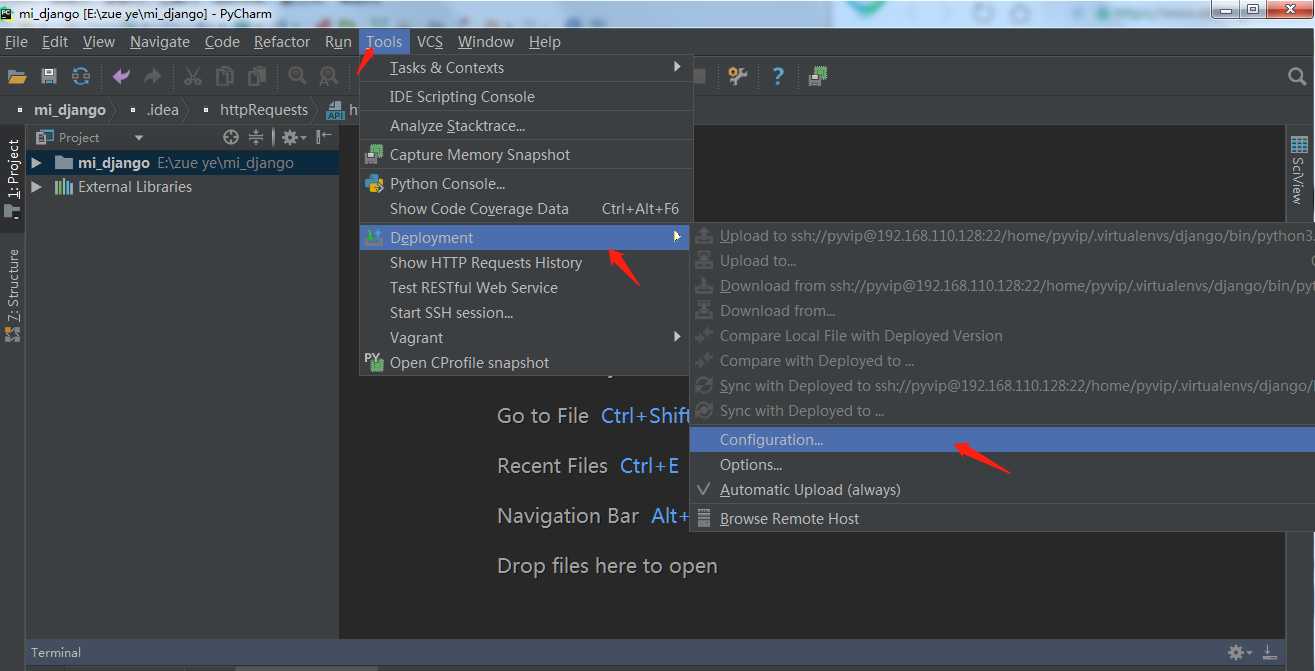The height and width of the screenshot is (671, 1315).
Task: Click the Tools menu
Action: click(x=384, y=42)
